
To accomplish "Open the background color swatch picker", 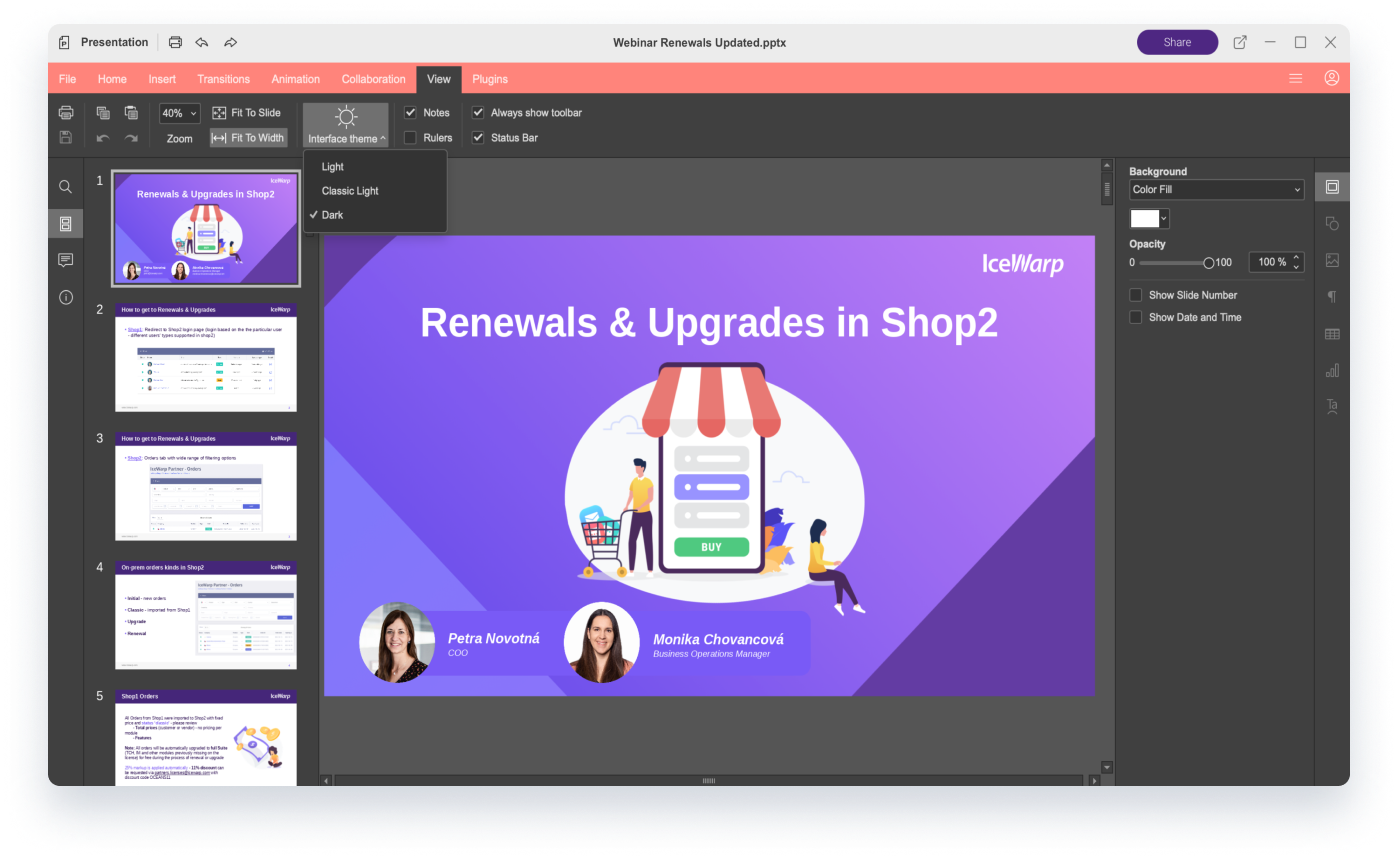I will tap(1149, 219).
